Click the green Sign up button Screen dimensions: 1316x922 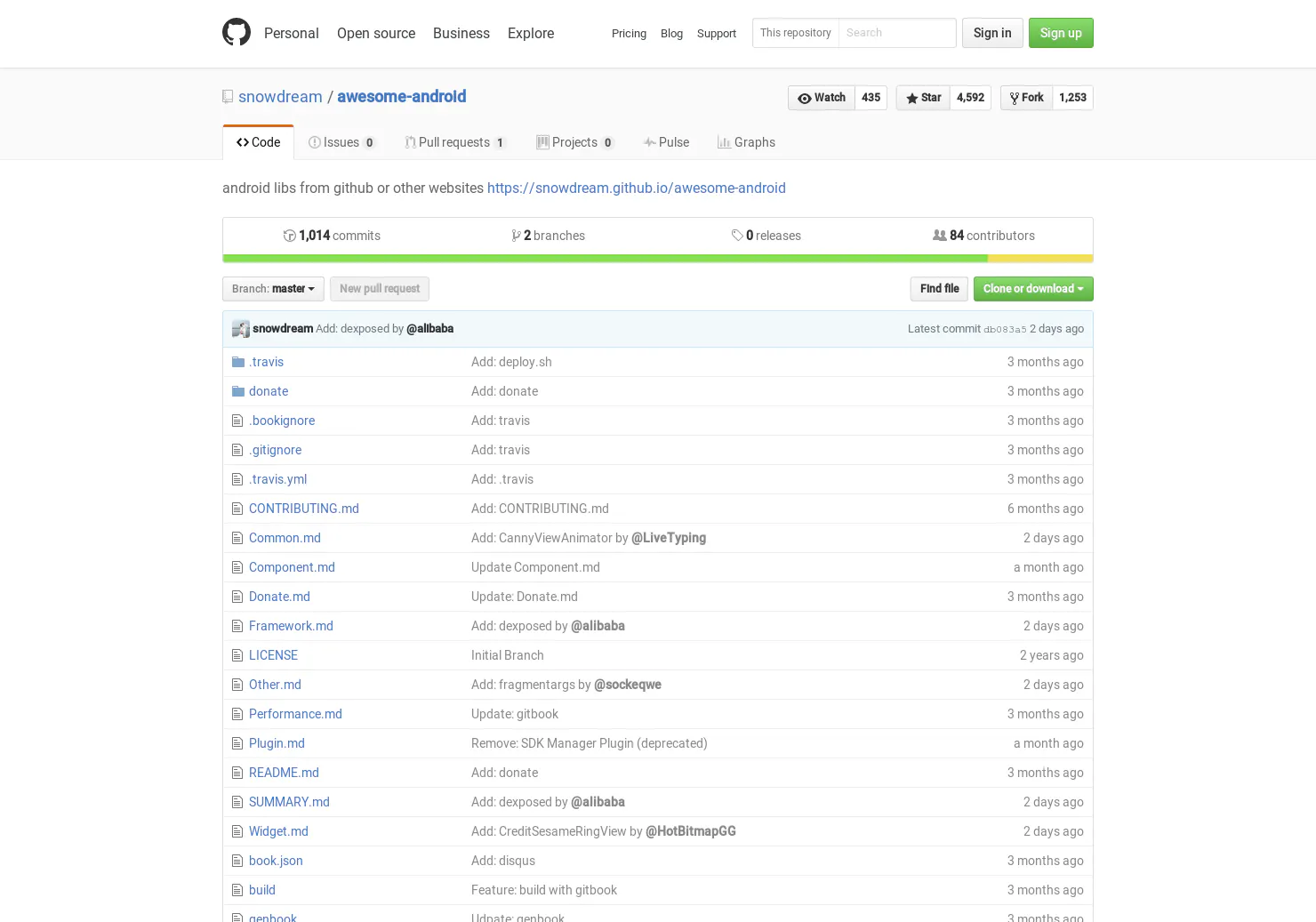click(x=1061, y=33)
